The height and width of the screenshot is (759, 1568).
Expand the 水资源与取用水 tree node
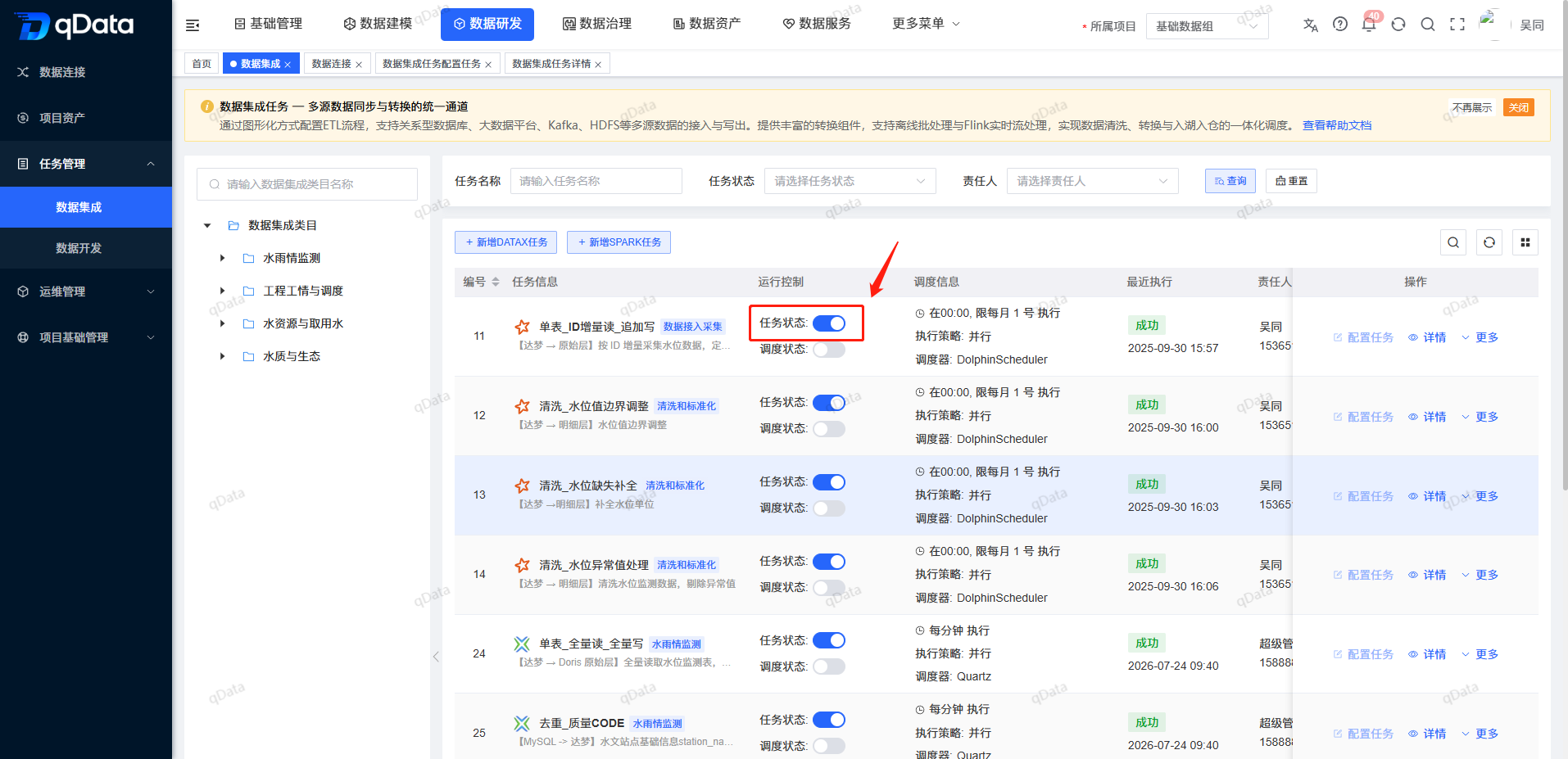point(222,323)
